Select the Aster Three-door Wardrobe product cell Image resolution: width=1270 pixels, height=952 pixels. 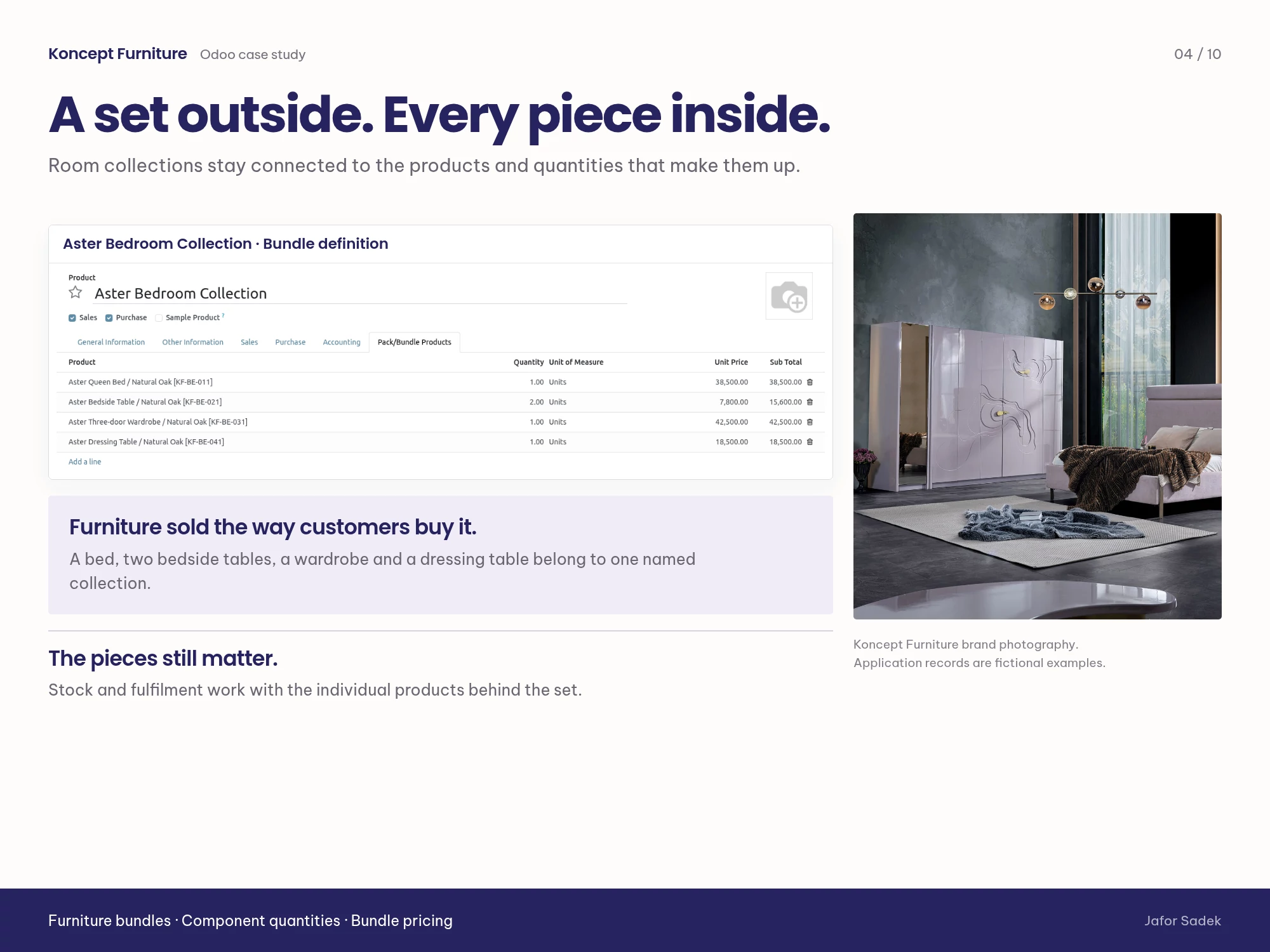tap(157, 422)
